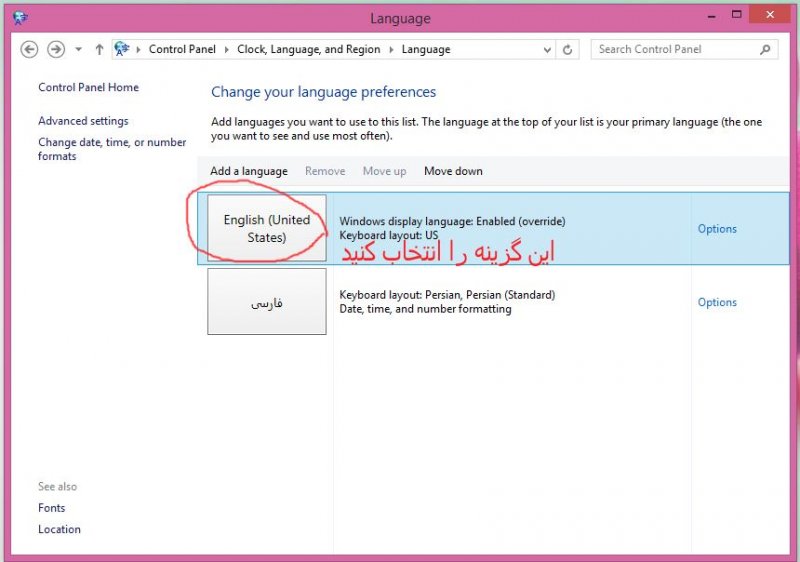
Task: Click the Move up command
Action: [384, 171]
